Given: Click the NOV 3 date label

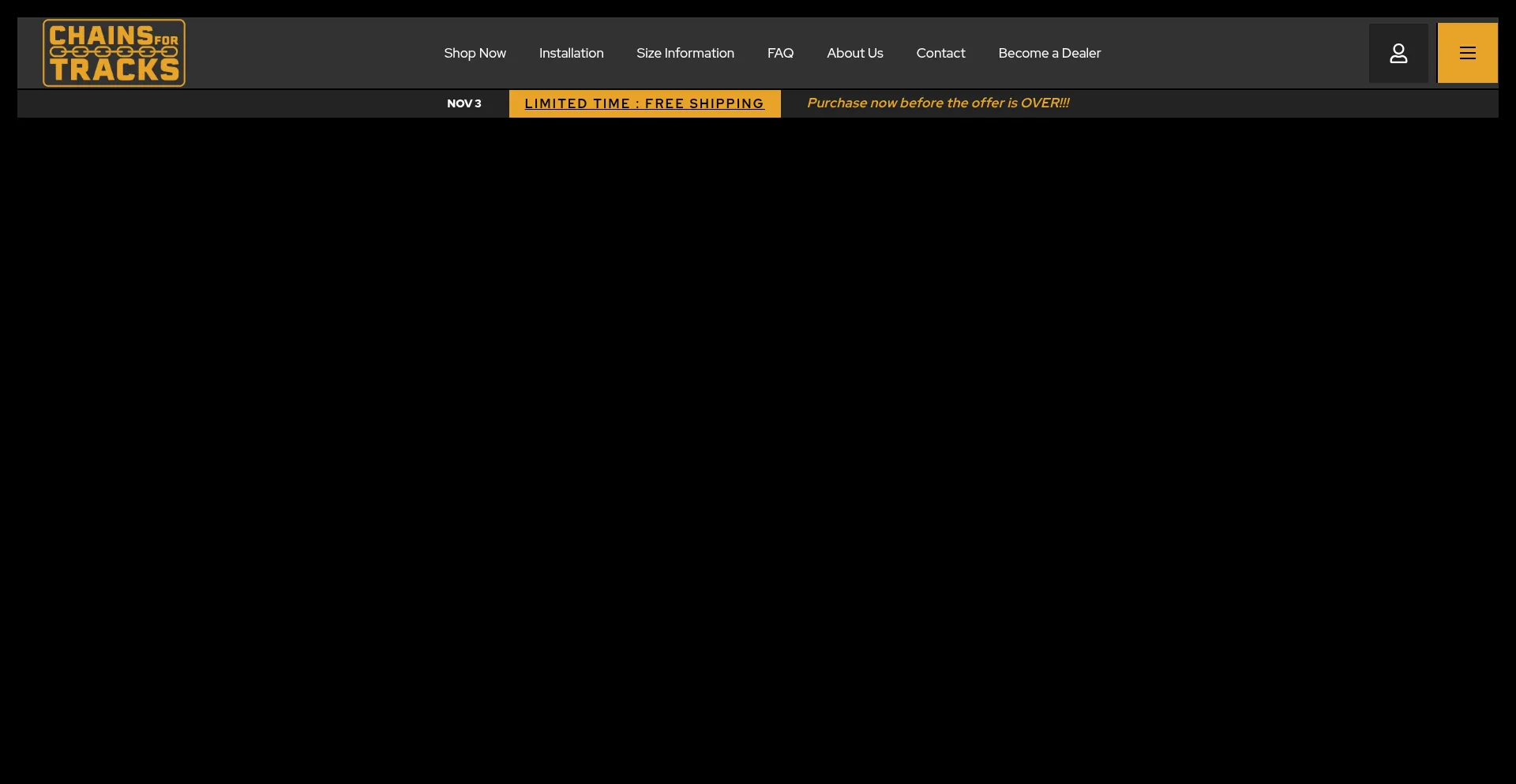Looking at the screenshot, I should tap(463, 103).
